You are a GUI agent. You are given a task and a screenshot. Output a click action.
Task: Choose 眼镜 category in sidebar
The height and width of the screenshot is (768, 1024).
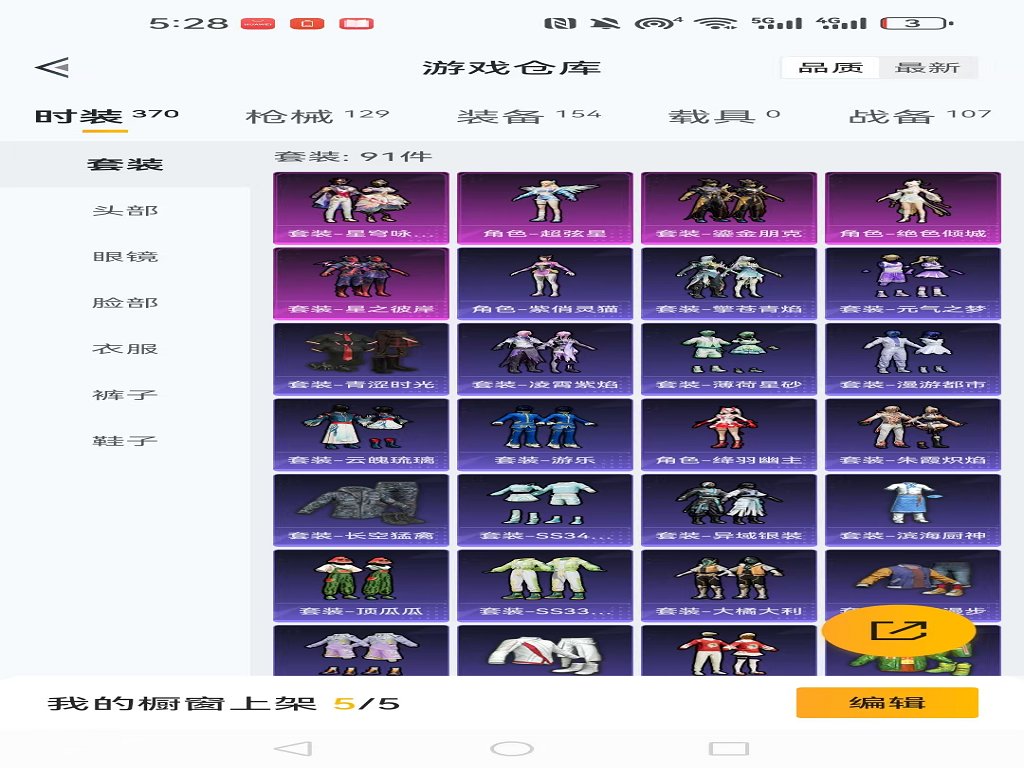(125, 257)
